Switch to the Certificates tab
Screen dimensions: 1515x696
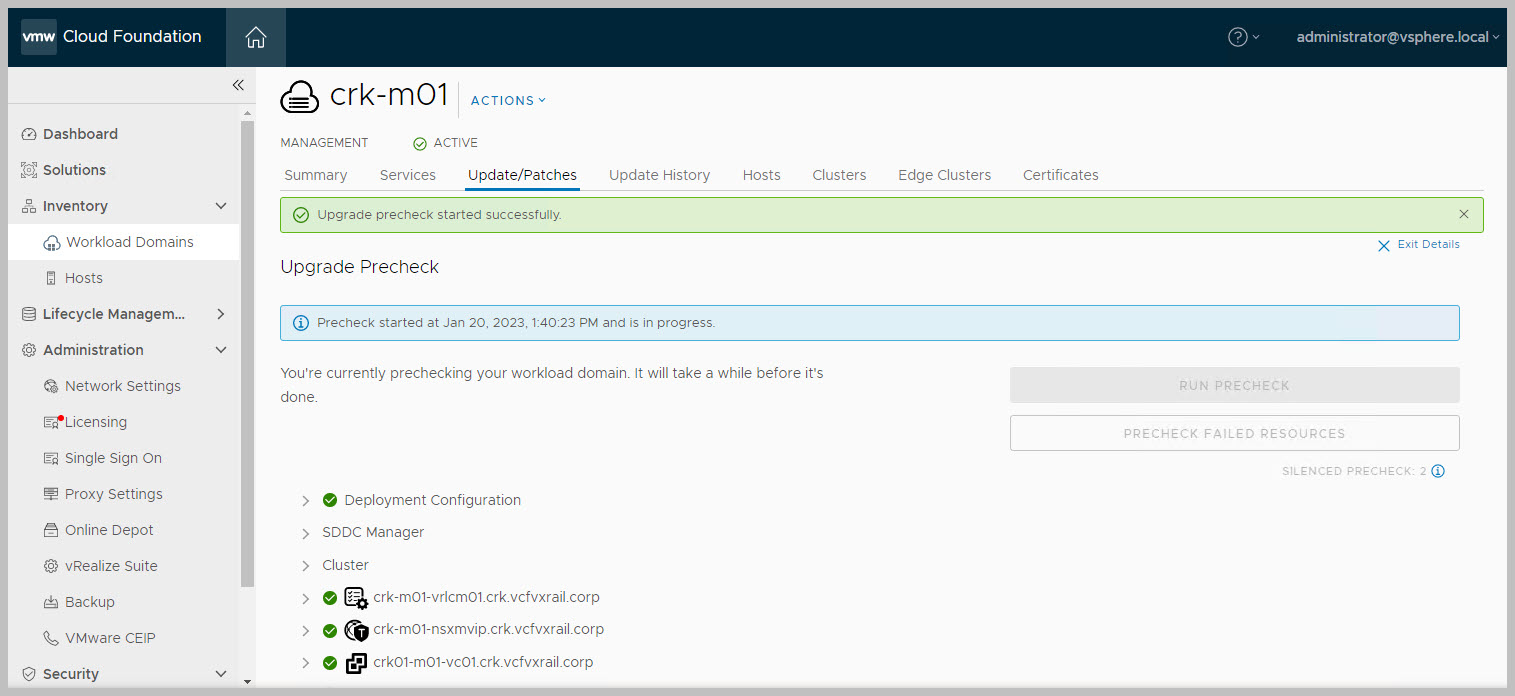tap(1060, 175)
